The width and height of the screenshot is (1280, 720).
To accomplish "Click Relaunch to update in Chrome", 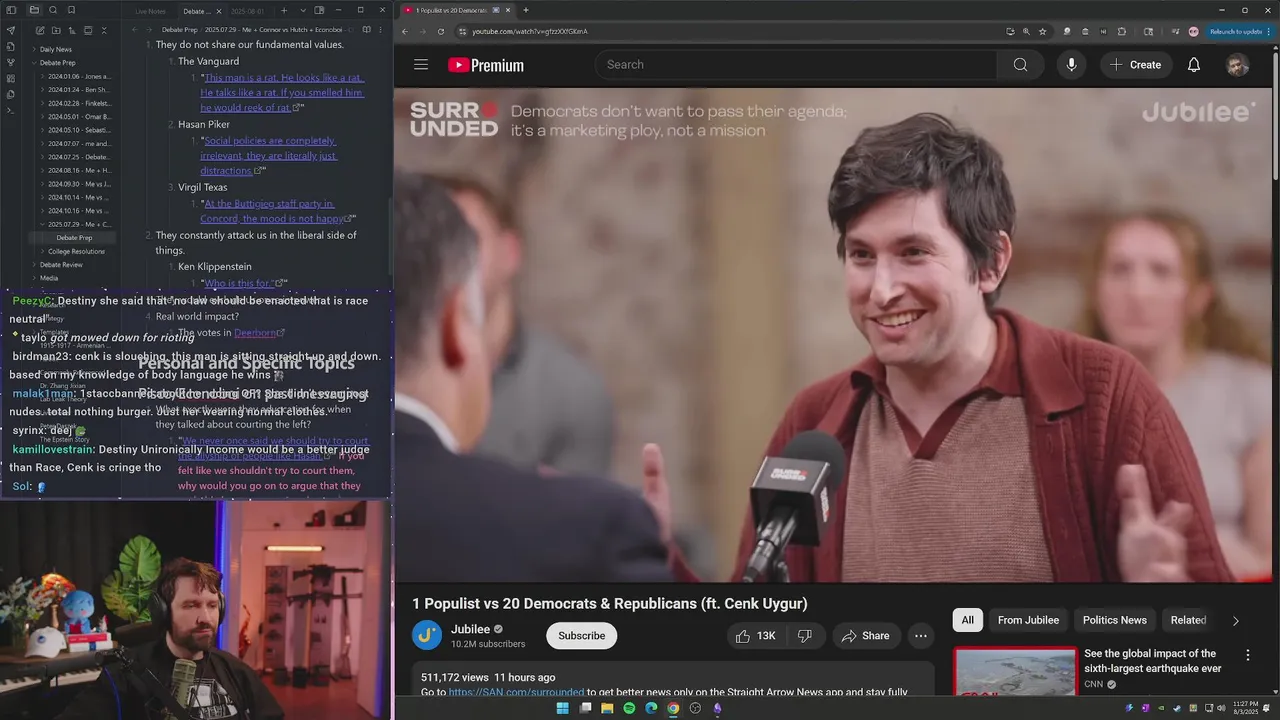I will pyautogui.click(x=1235, y=31).
